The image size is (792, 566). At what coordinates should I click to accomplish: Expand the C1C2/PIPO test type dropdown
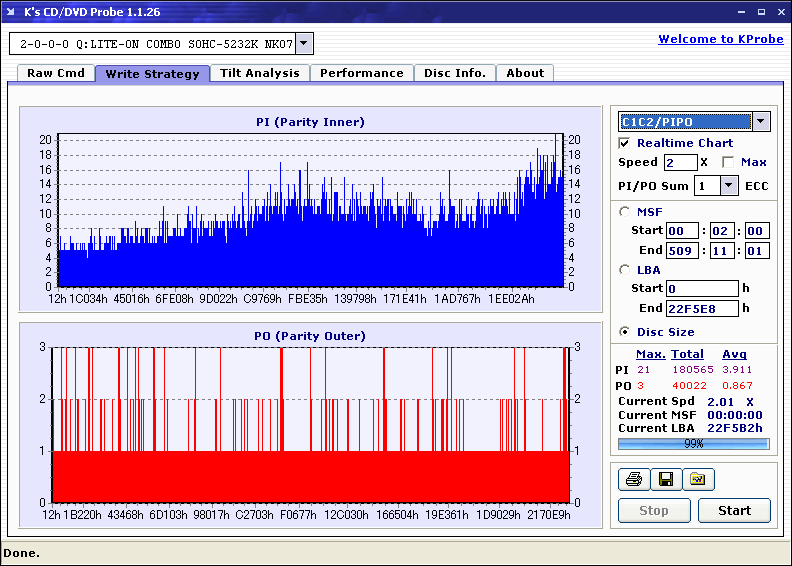pyautogui.click(x=761, y=122)
